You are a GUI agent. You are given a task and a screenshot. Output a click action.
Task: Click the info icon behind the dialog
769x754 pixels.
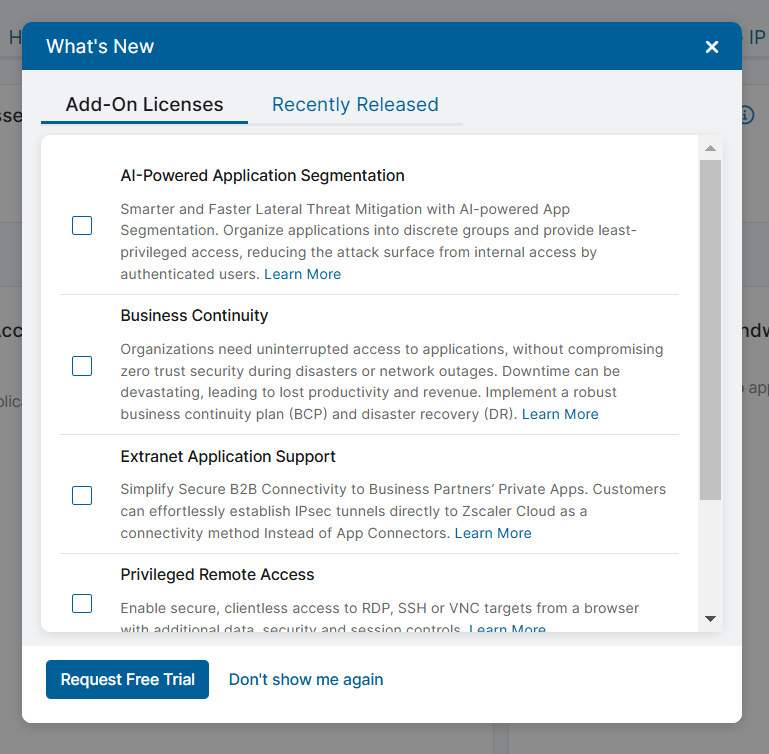coord(747,115)
